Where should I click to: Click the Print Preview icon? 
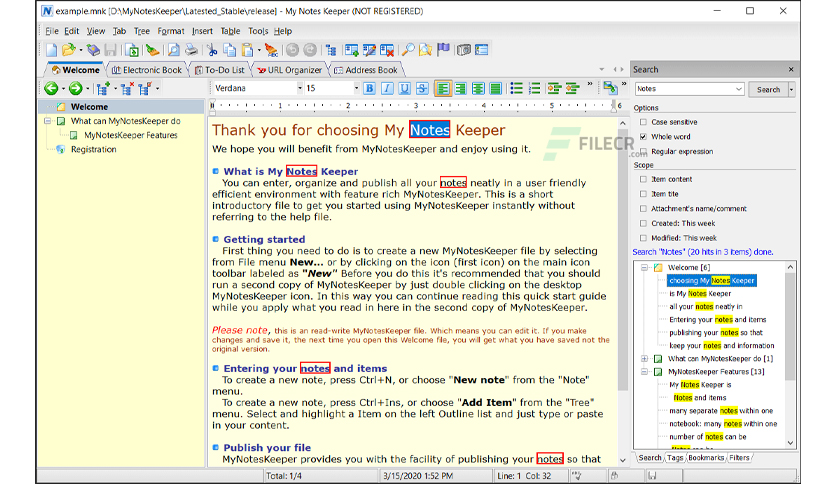tap(174, 50)
